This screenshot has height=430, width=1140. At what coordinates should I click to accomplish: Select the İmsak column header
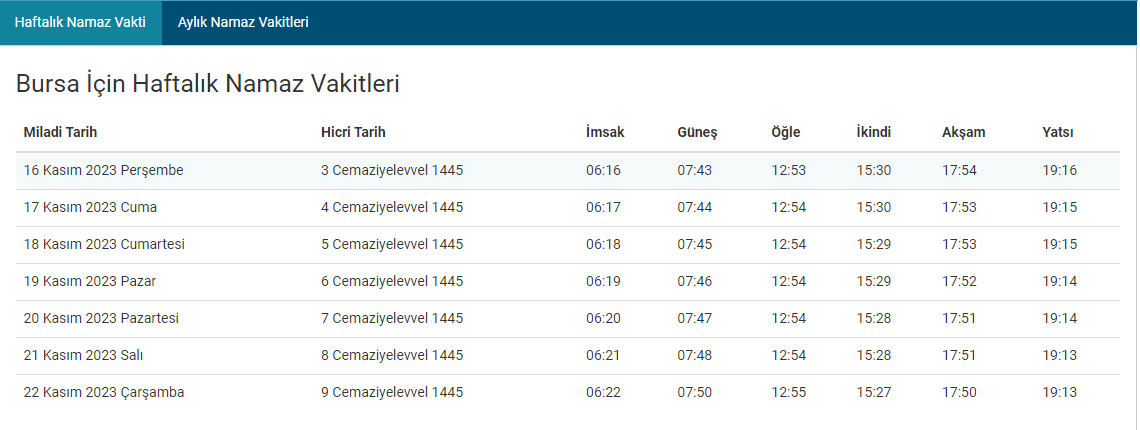pos(605,132)
